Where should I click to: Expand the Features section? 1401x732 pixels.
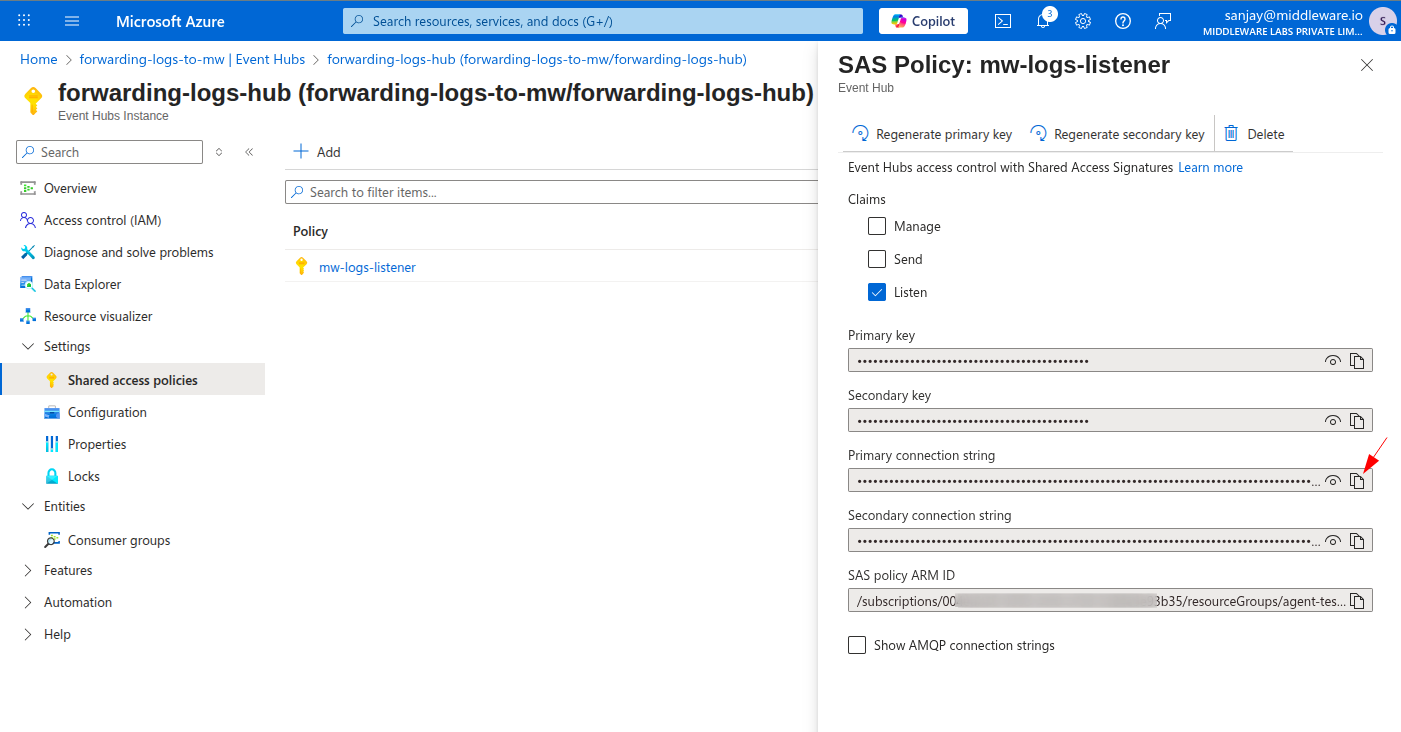click(28, 570)
